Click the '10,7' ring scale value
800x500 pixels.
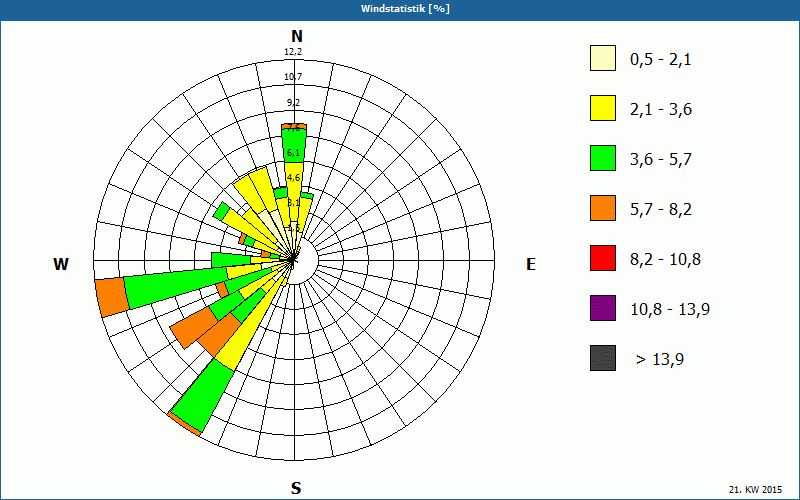pyautogui.click(x=293, y=77)
